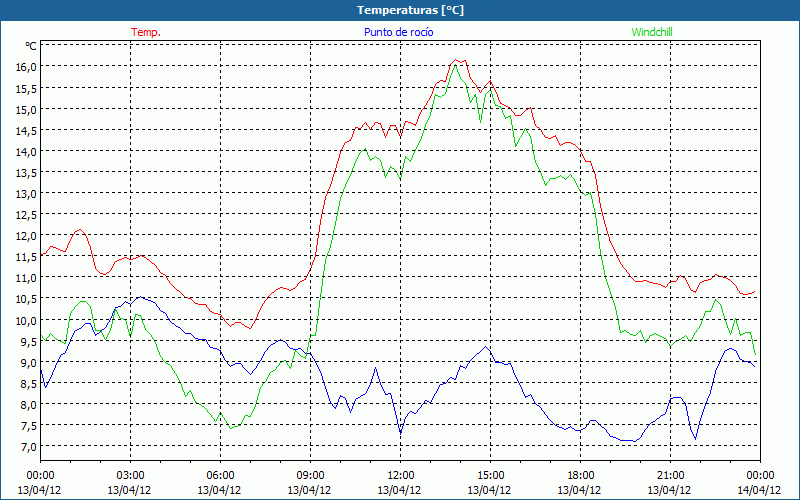
Task: Click the '14,0' y-axis value
Action: (27, 151)
